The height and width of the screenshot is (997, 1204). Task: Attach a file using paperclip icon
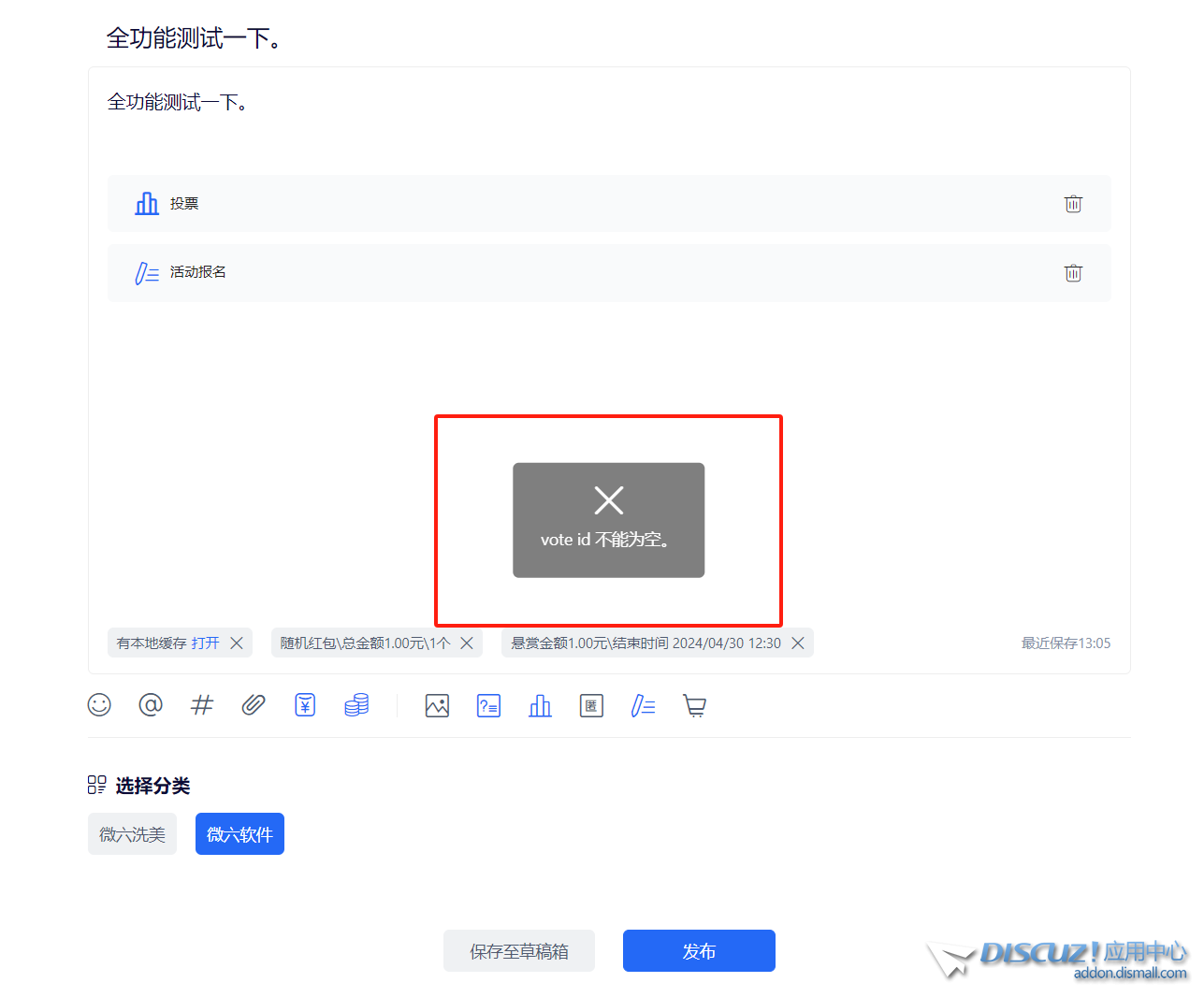tap(254, 704)
